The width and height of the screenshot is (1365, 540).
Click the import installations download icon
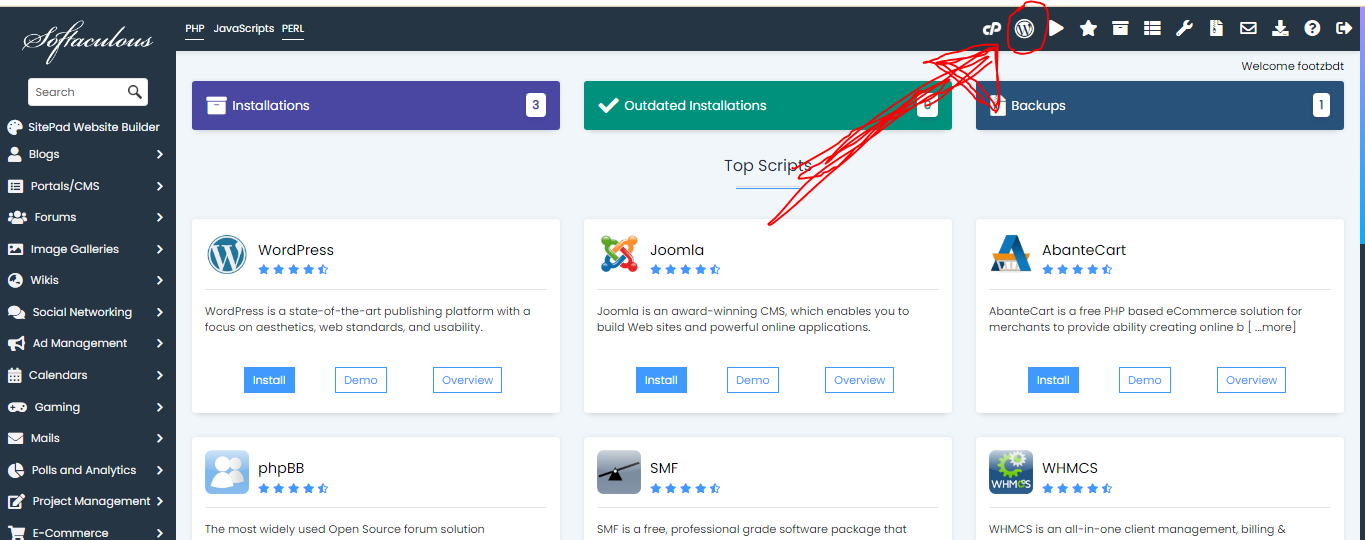click(x=1280, y=29)
